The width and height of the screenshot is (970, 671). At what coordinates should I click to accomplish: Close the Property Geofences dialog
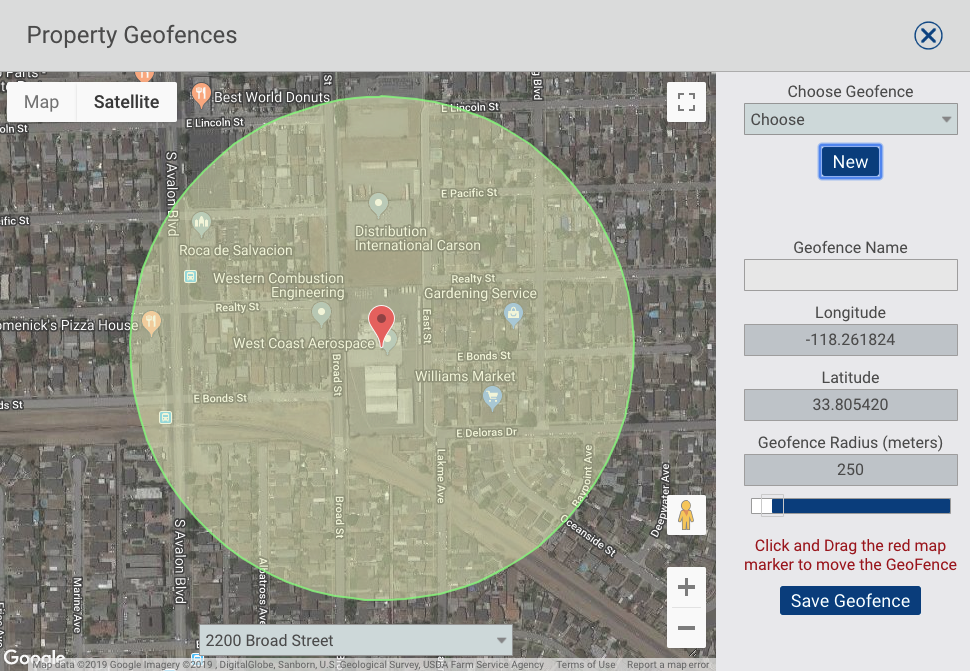(928, 35)
